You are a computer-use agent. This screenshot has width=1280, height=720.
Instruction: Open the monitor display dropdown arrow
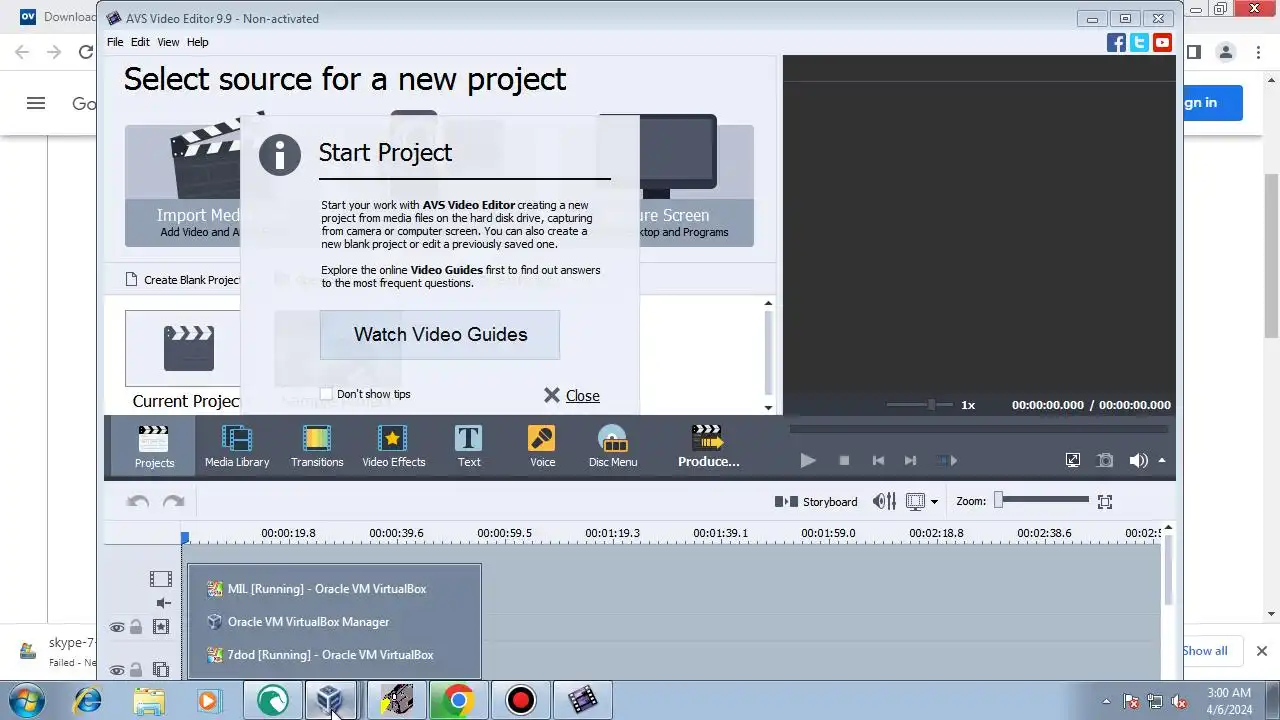[x=935, y=502]
